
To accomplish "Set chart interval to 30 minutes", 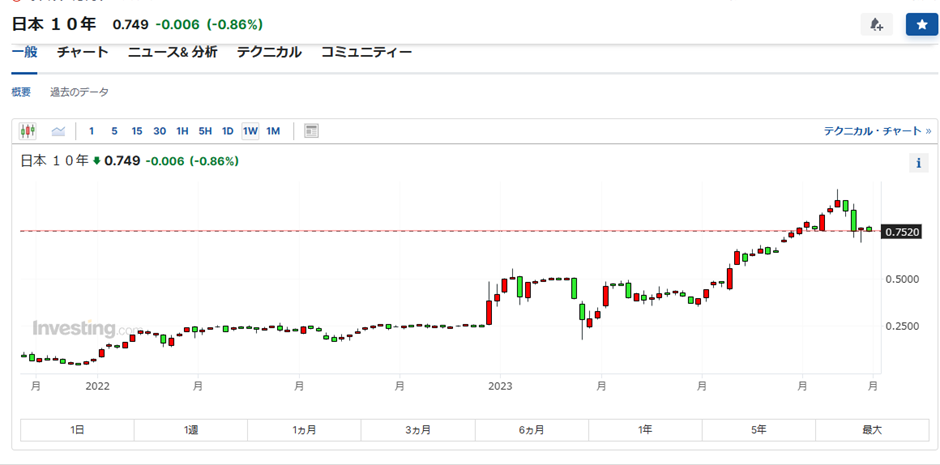I will (x=159, y=131).
